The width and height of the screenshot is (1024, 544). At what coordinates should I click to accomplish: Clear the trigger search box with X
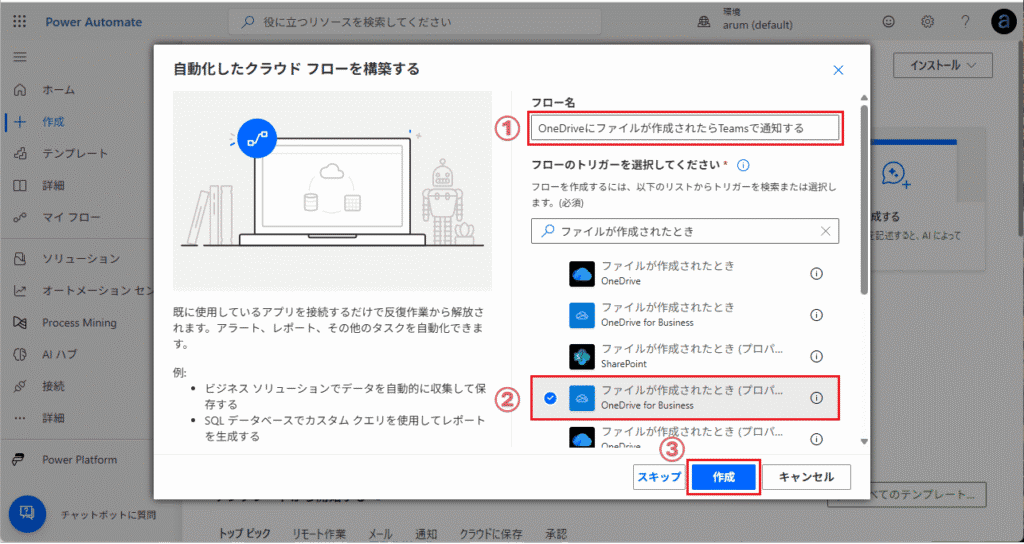[x=825, y=231]
